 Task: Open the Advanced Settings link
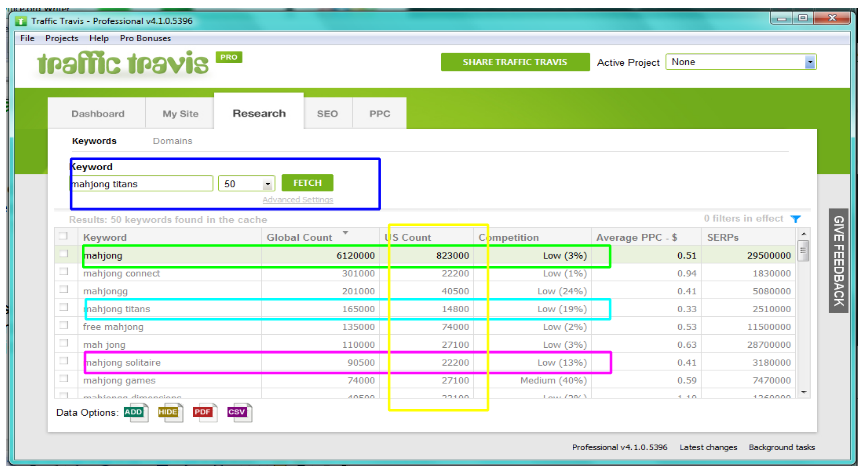point(298,200)
